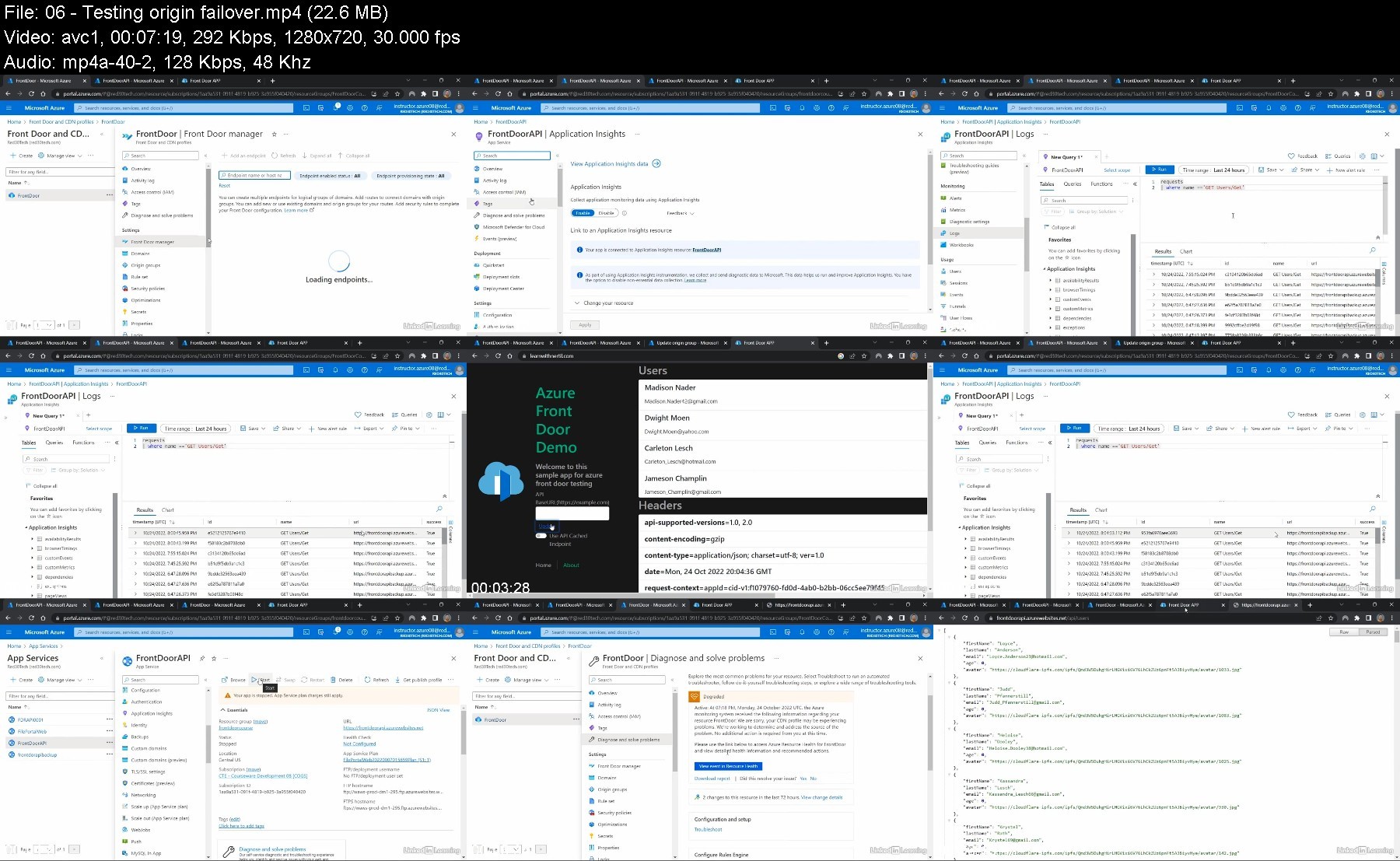Click Start in the FrontDoorAPI App Service toolbar

pyautogui.click(x=261, y=680)
